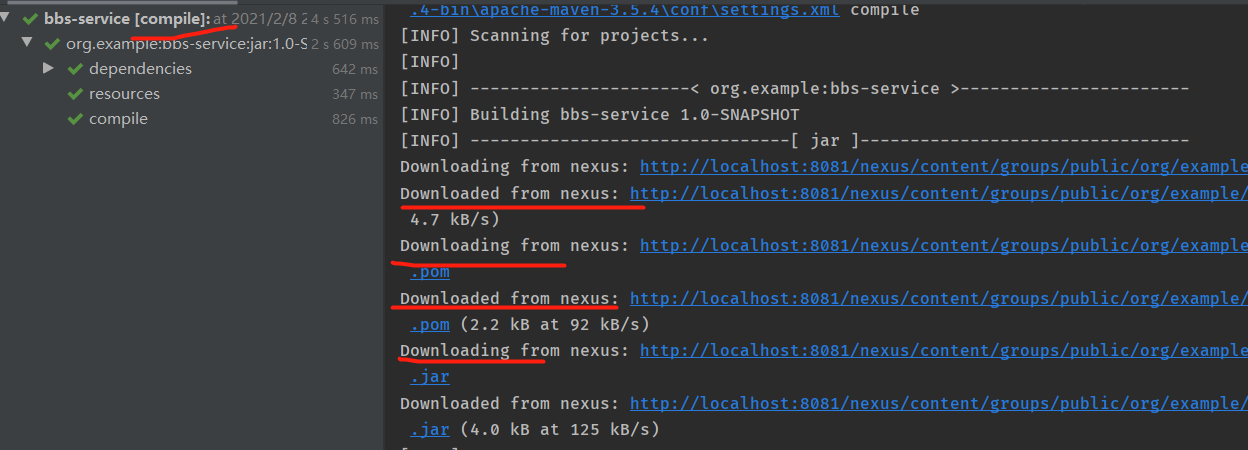Select the resources build step

pyautogui.click(x=190, y=94)
